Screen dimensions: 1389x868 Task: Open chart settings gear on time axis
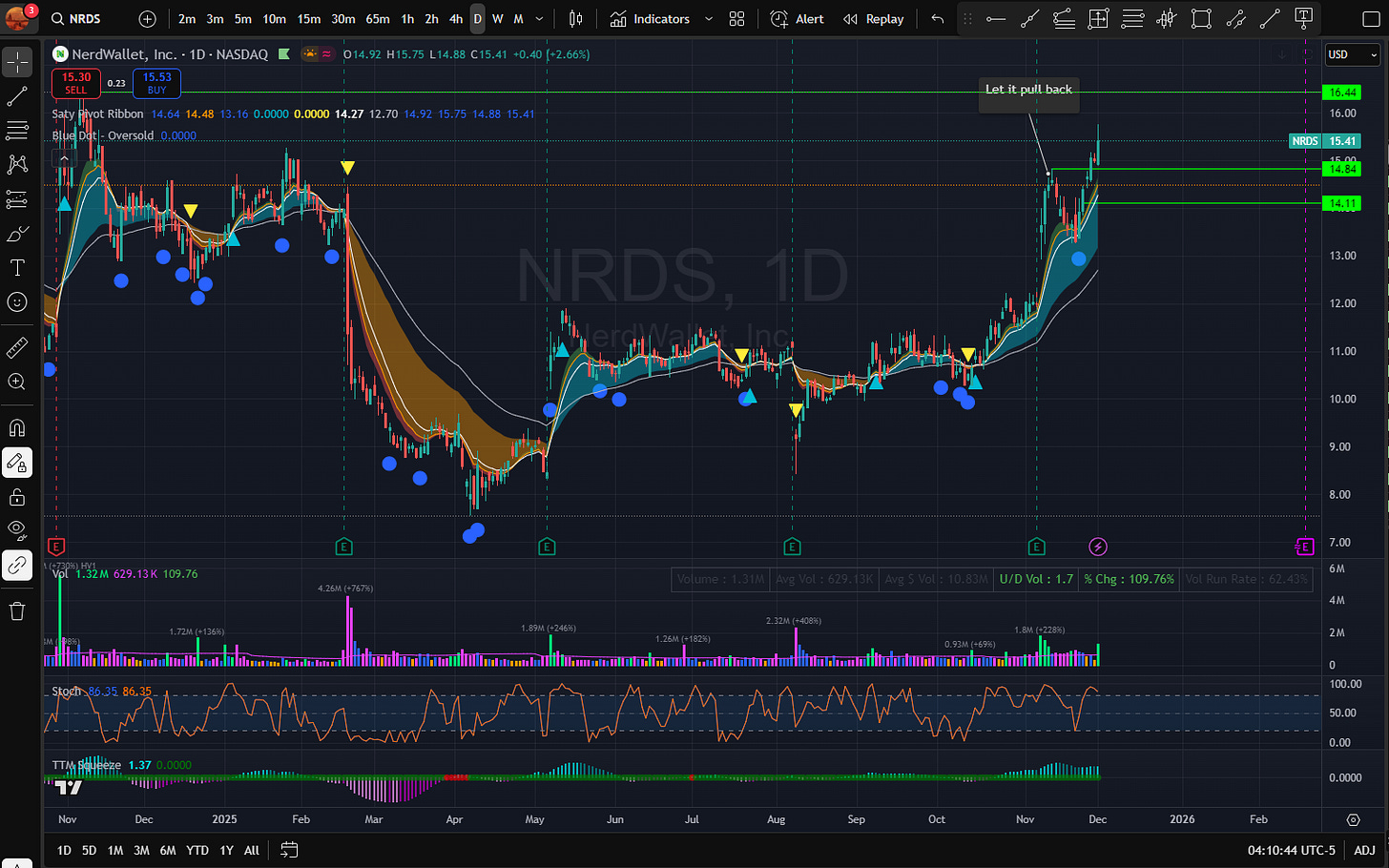tap(1353, 819)
